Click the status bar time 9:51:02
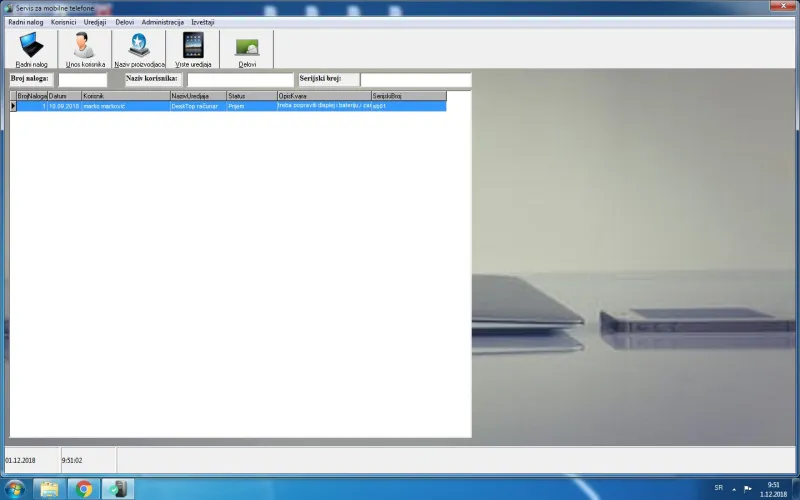Image resolution: width=800 pixels, height=500 pixels. pyautogui.click(x=72, y=460)
